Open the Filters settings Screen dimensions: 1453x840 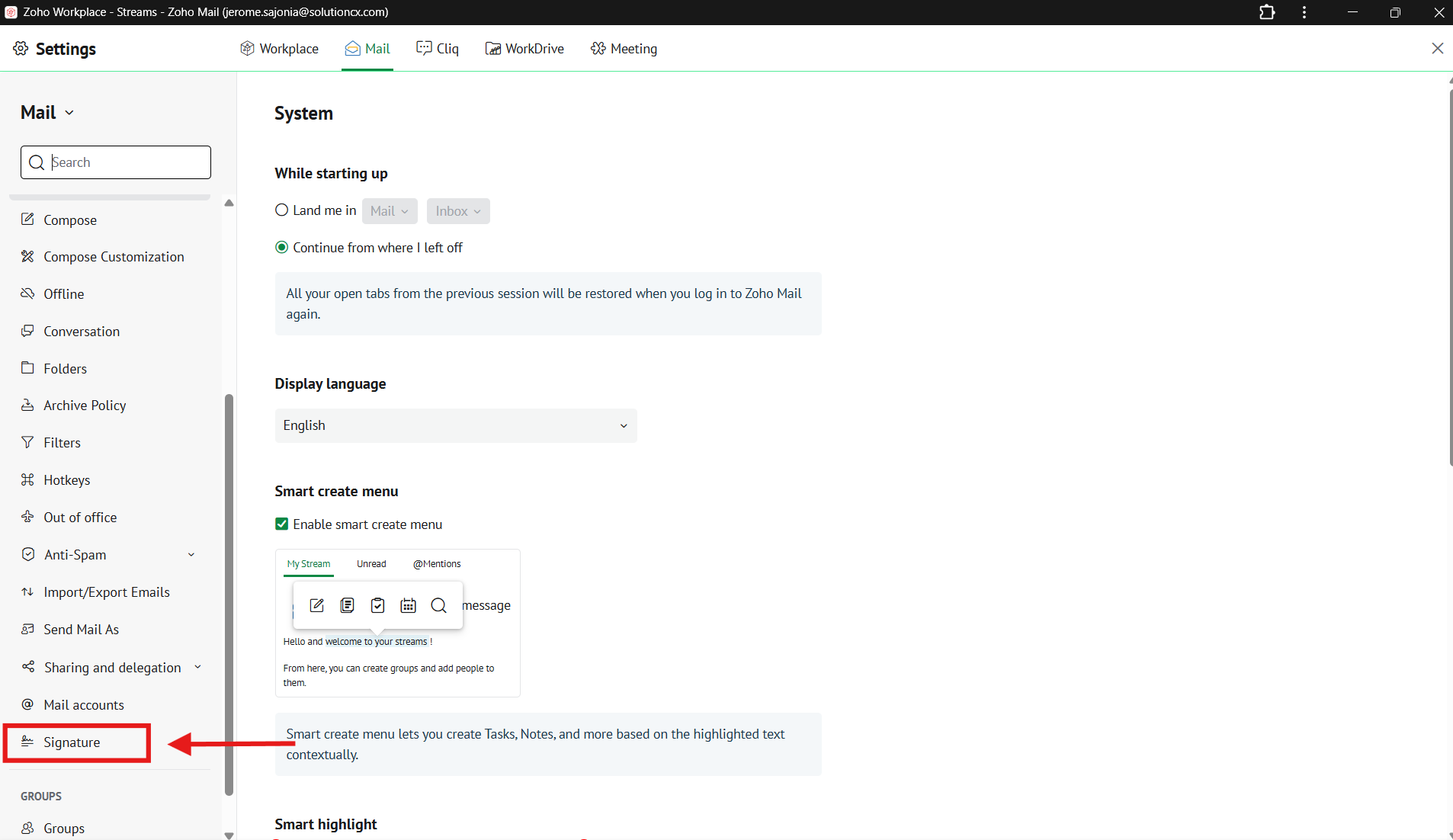[x=62, y=443]
